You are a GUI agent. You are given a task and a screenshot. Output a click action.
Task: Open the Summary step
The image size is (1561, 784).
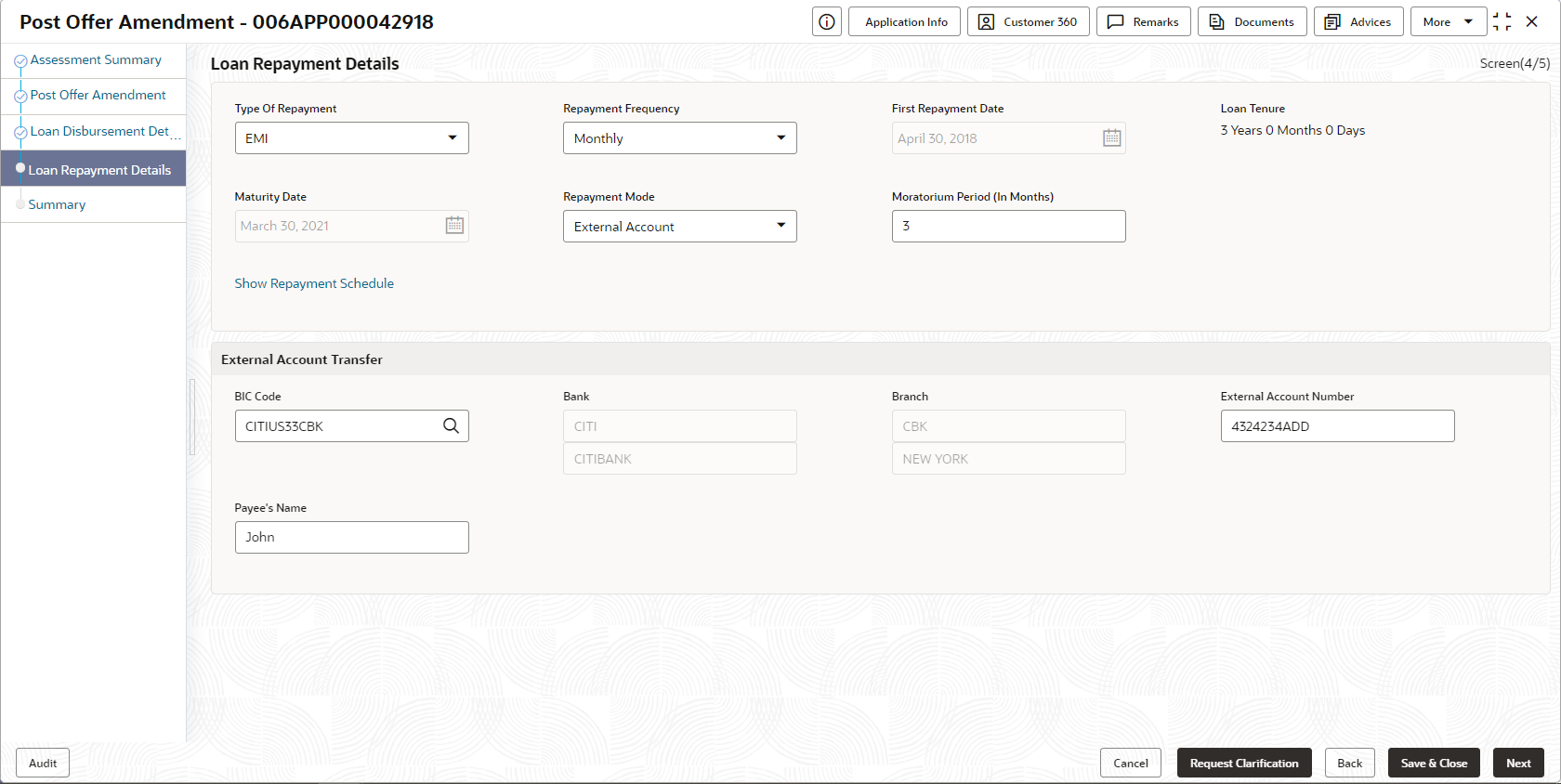click(57, 205)
